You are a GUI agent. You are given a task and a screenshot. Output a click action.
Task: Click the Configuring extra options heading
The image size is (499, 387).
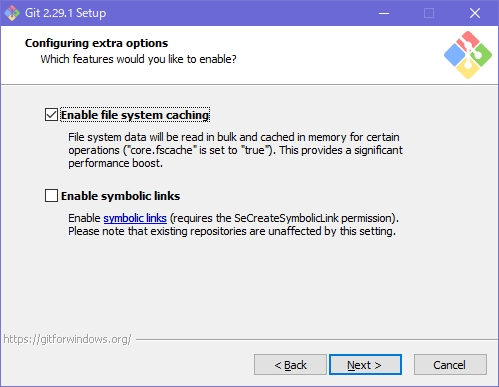coord(96,43)
